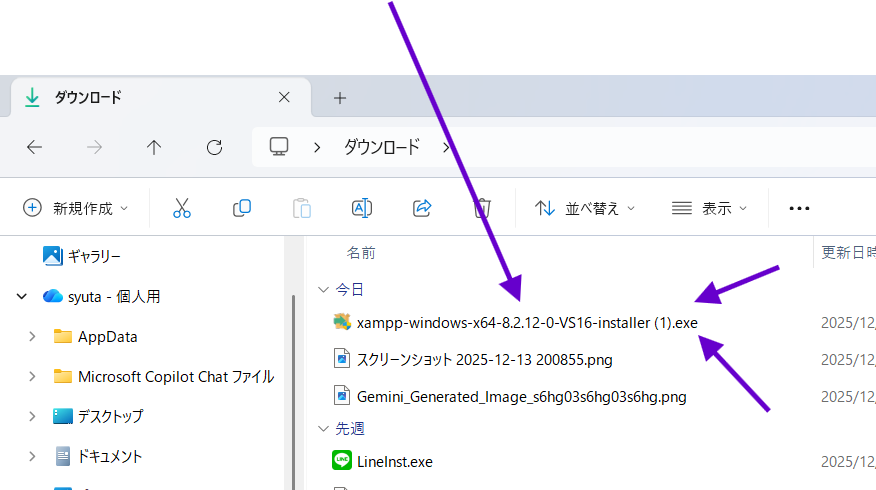Close the ダウンロード tab

click(x=284, y=97)
